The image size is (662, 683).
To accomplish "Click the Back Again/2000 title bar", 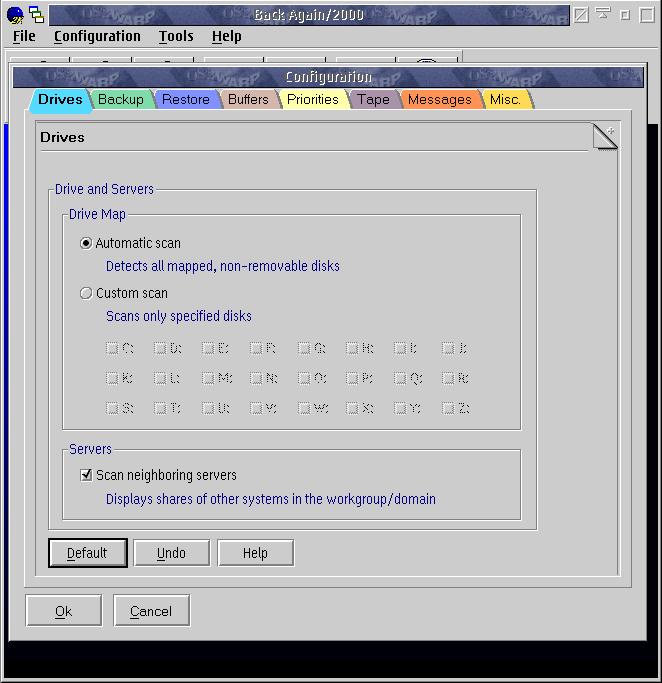I will tap(309, 15).
